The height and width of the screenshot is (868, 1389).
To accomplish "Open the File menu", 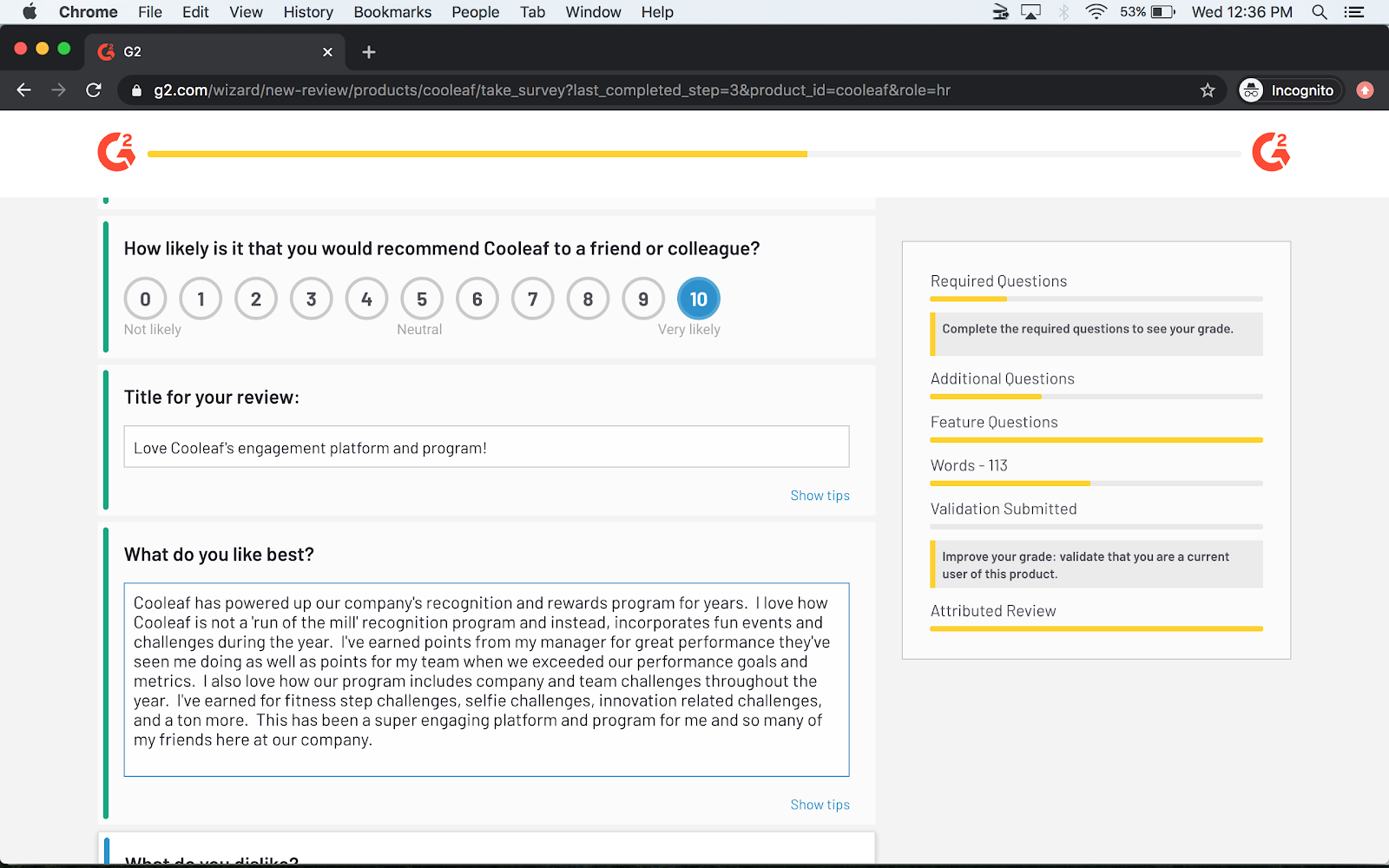I will coord(150,12).
